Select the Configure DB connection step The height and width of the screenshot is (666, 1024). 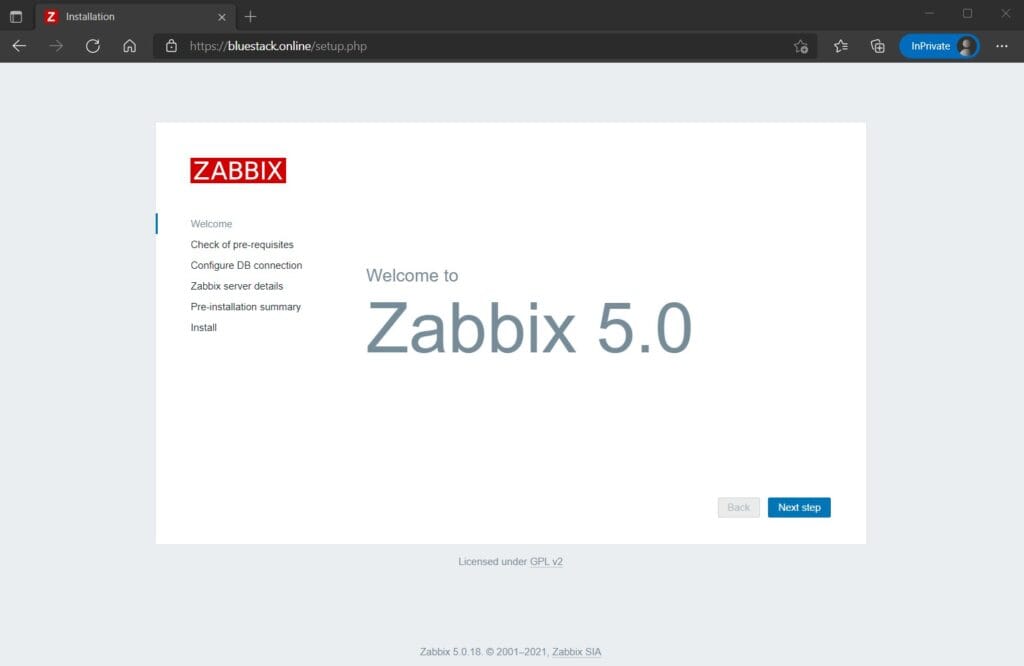pos(246,265)
